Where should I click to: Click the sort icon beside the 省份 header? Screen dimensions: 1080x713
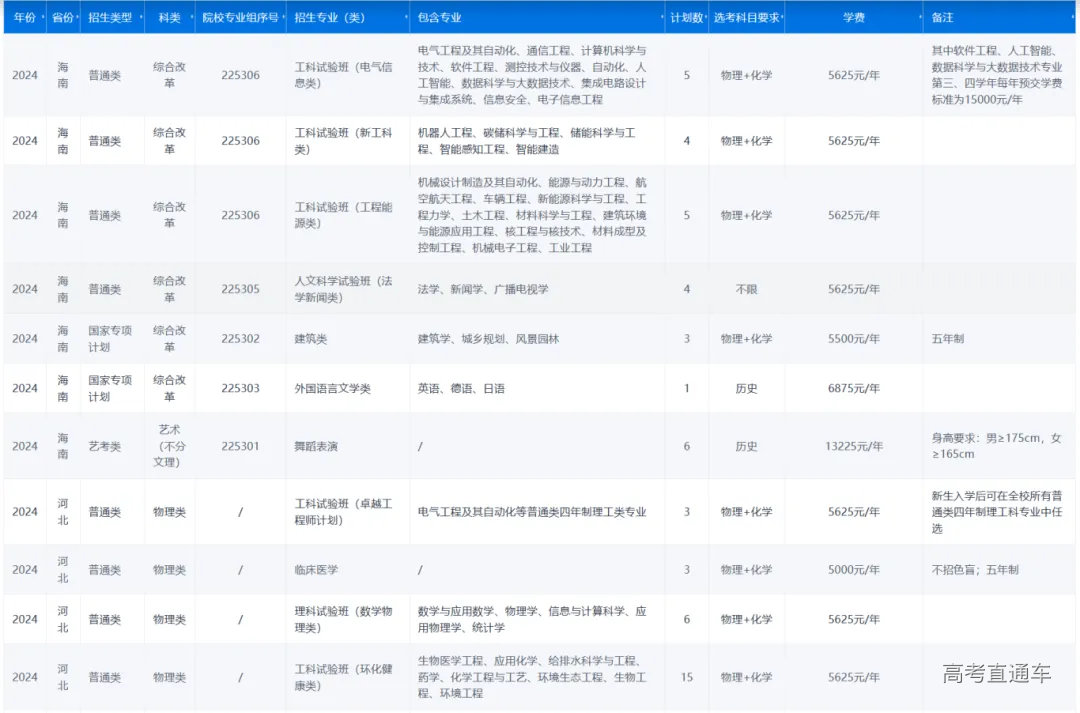tap(76, 17)
